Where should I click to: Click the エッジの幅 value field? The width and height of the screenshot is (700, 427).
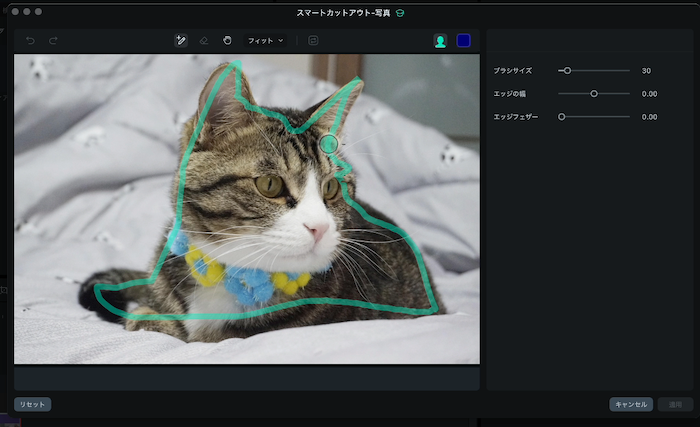point(649,94)
